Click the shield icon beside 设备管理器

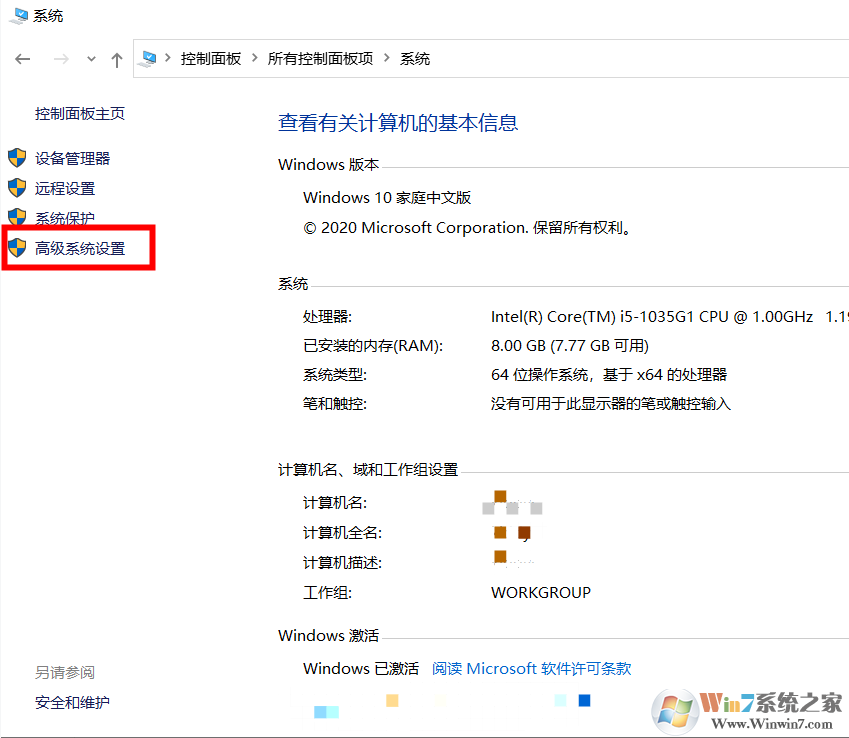[x=18, y=158]
